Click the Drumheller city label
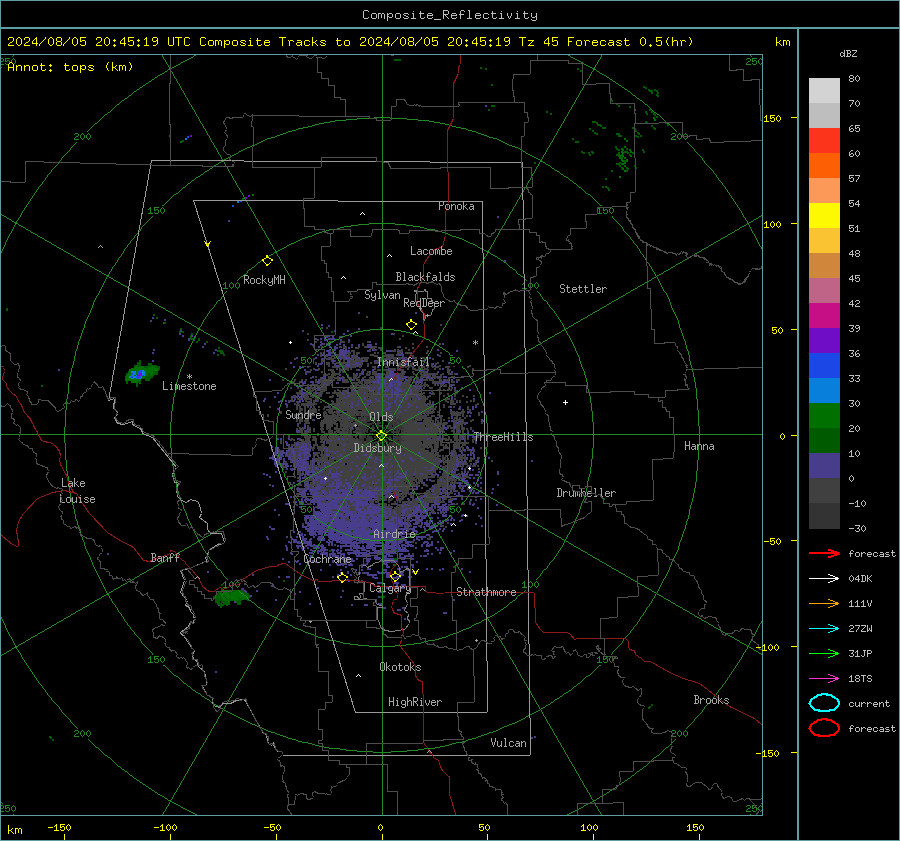The height and width of the screenshot is (841, 900). pyautogui.click(x=586, y=493)
